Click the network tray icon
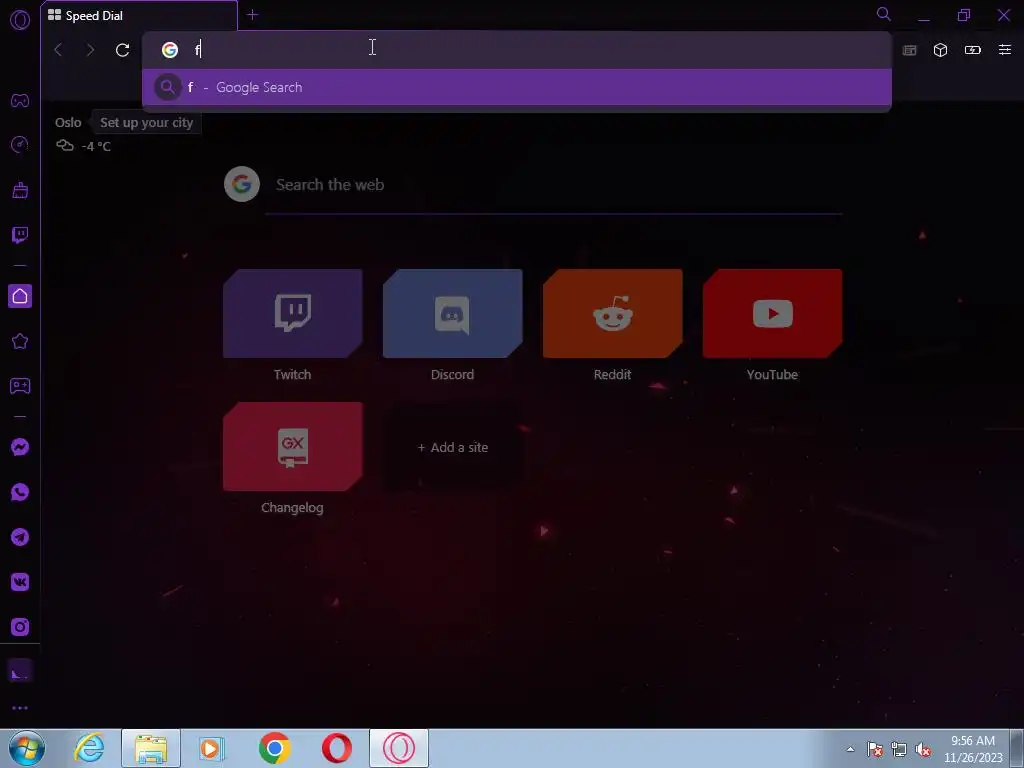Viewport: 1024px width, 768px height. coord(899,749)
